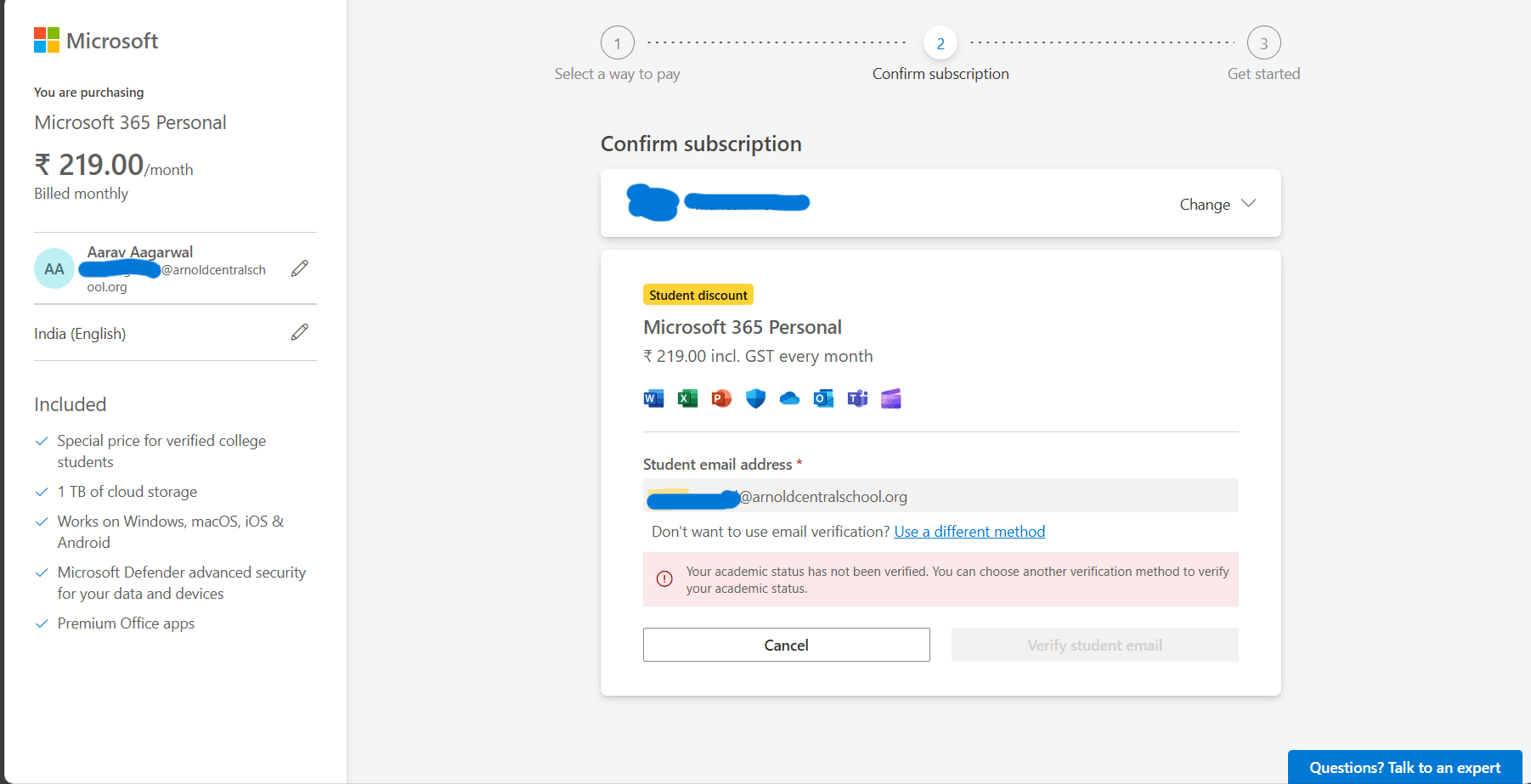Click the Included section heading

71,404
